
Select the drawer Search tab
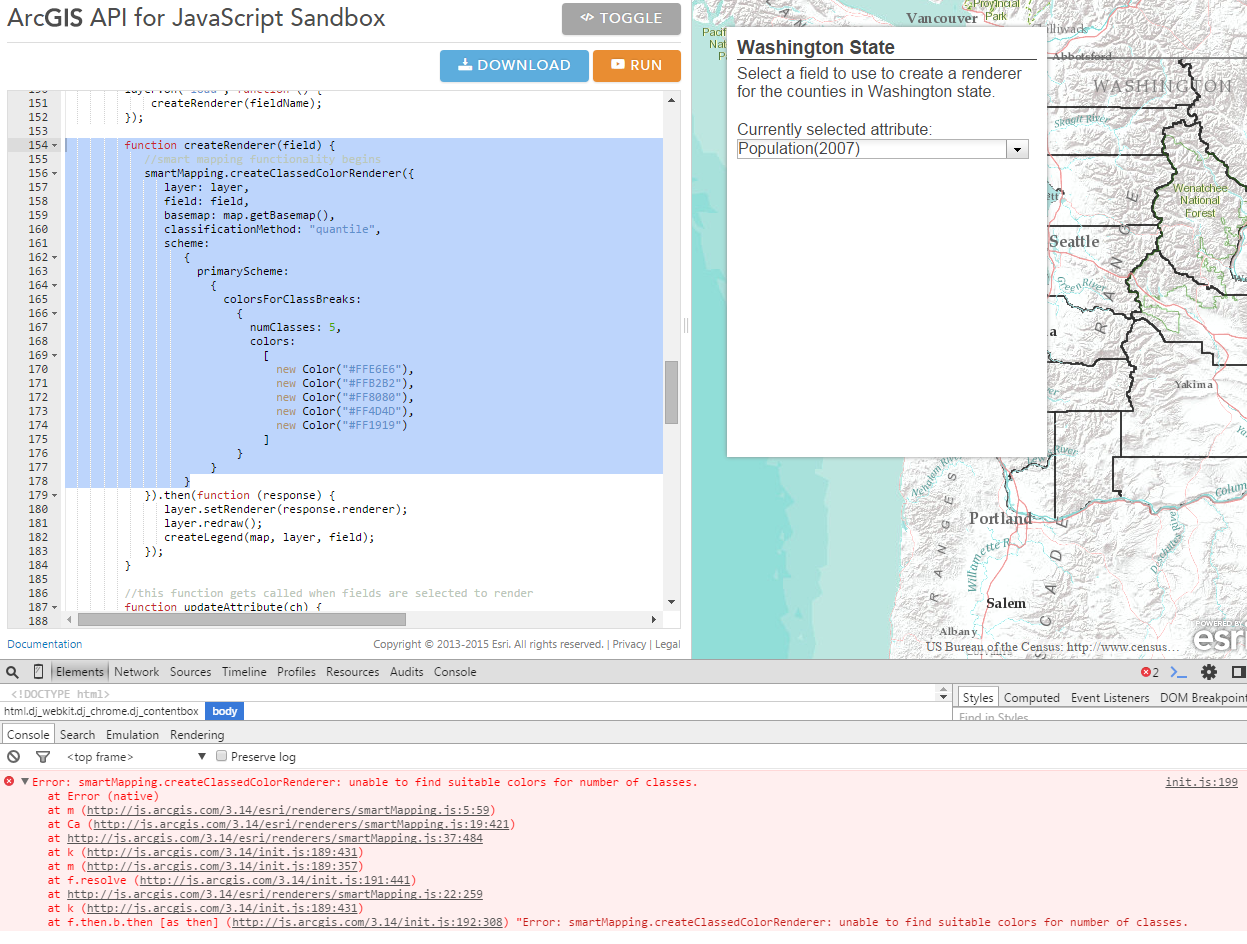click(77, 735)
